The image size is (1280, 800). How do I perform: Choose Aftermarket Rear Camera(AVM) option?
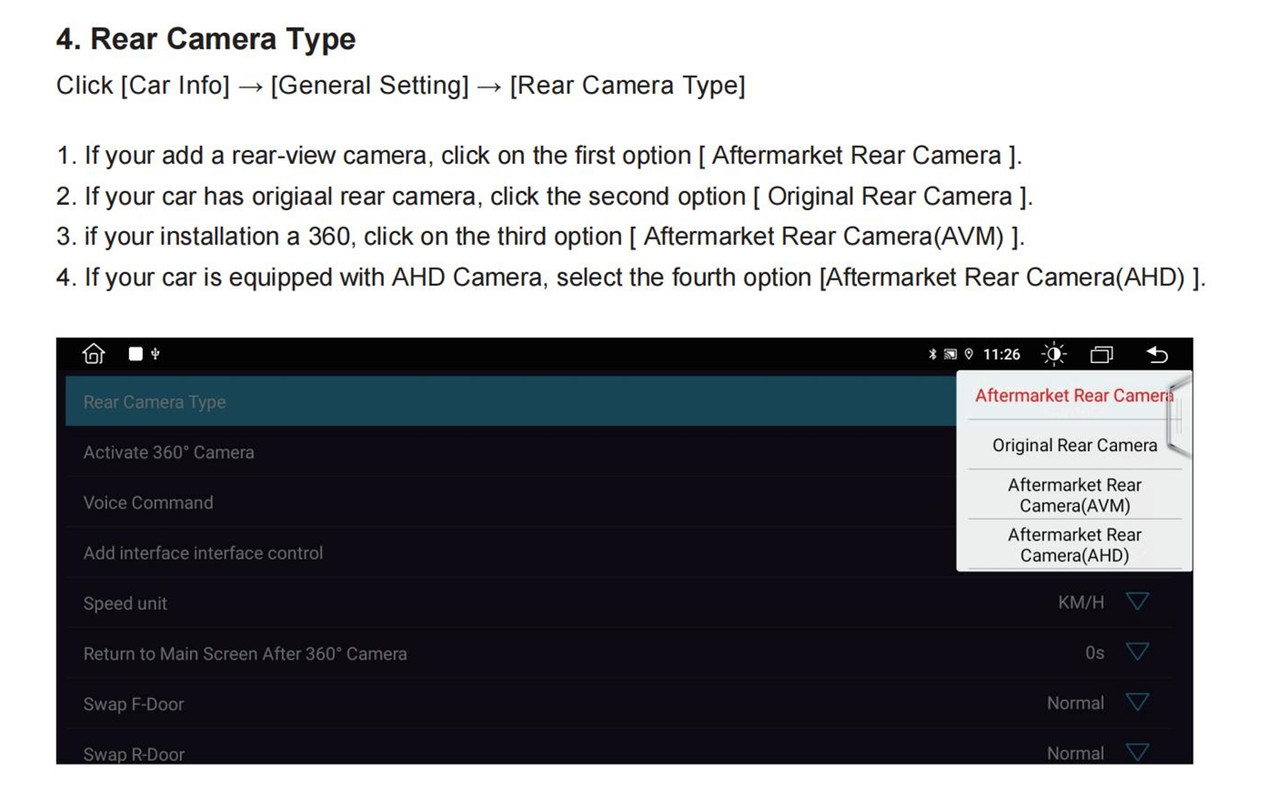[1074, 495]
